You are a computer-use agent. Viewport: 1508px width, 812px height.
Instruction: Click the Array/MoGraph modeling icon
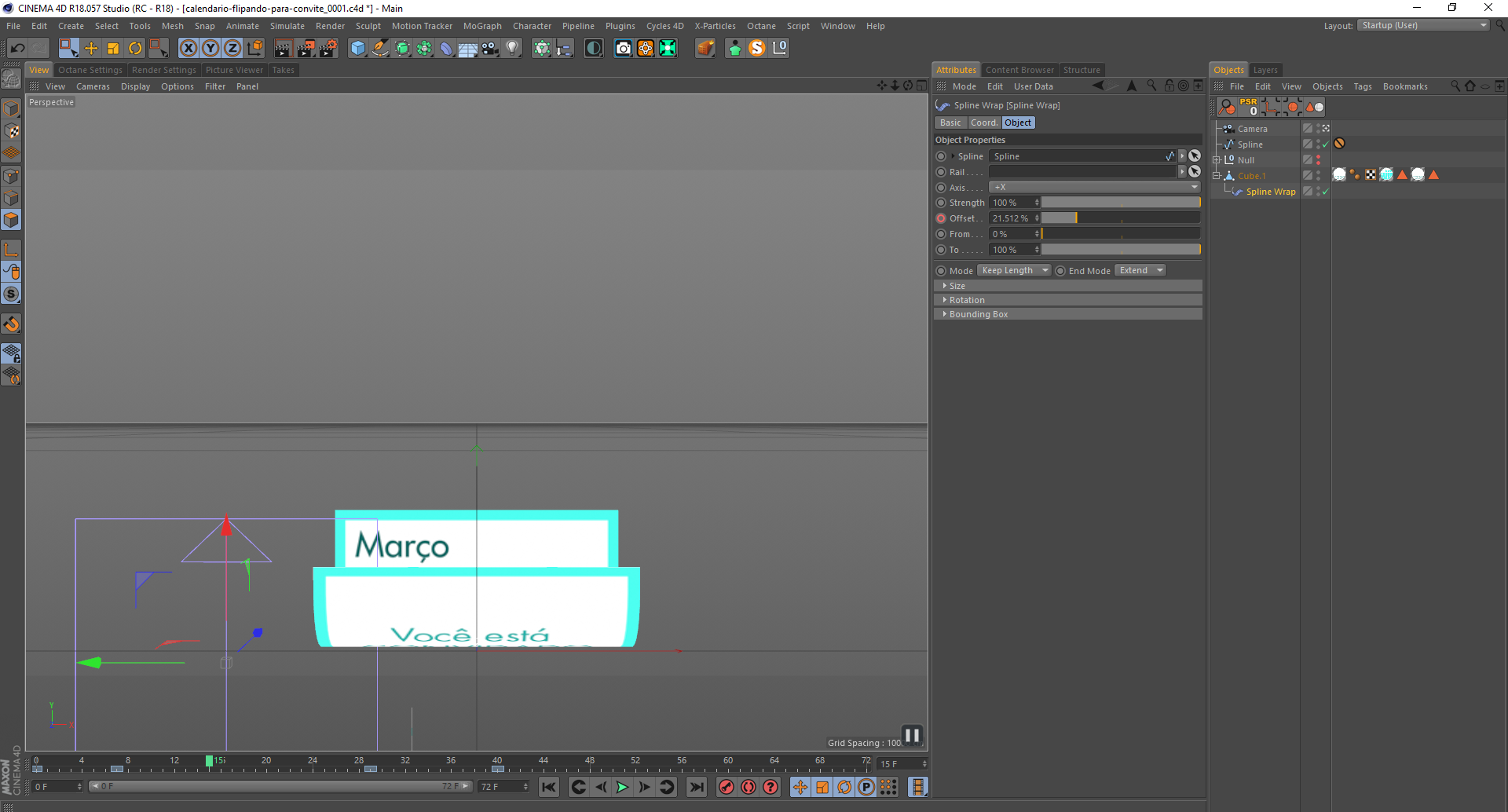click(424, 49)
